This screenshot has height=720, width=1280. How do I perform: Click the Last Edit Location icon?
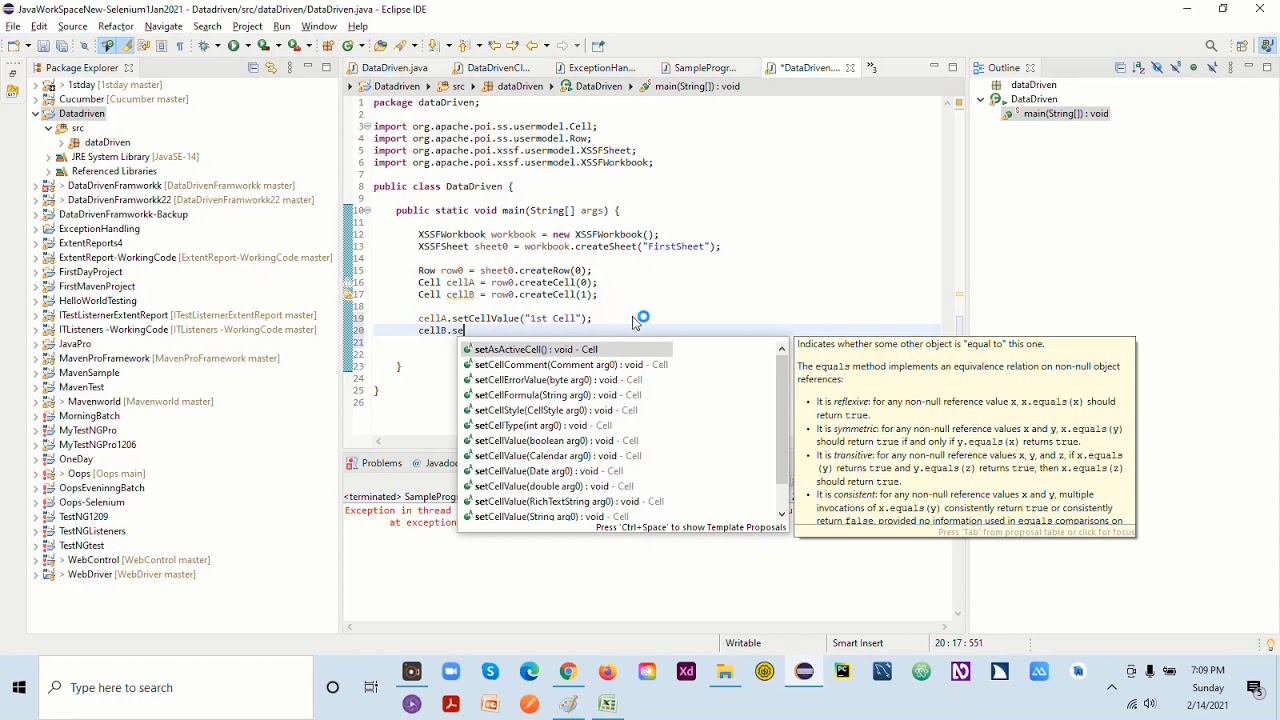(494, 45)
